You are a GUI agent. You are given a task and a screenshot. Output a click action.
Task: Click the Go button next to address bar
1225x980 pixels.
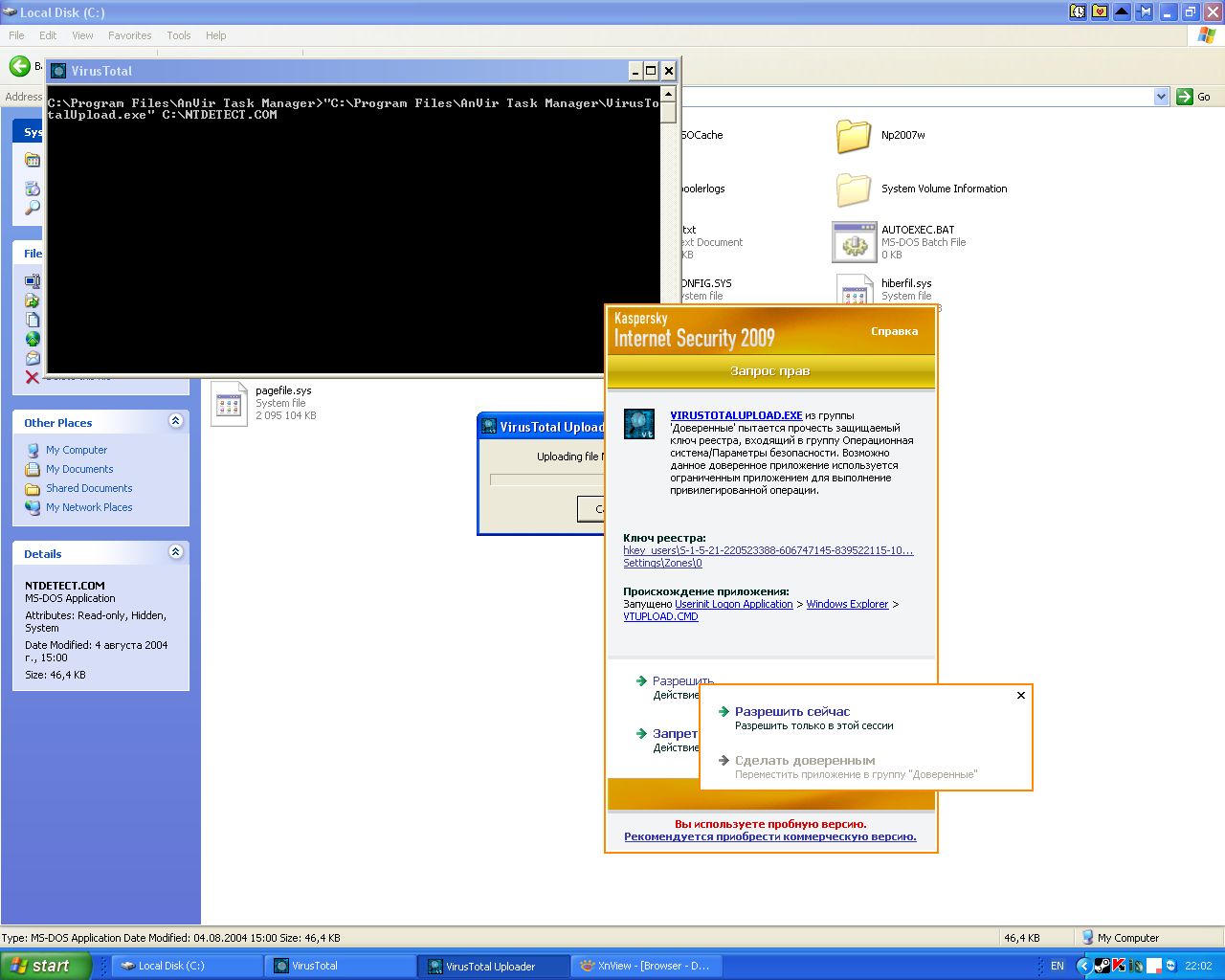pyautogui.click(x=1194, y=97)
